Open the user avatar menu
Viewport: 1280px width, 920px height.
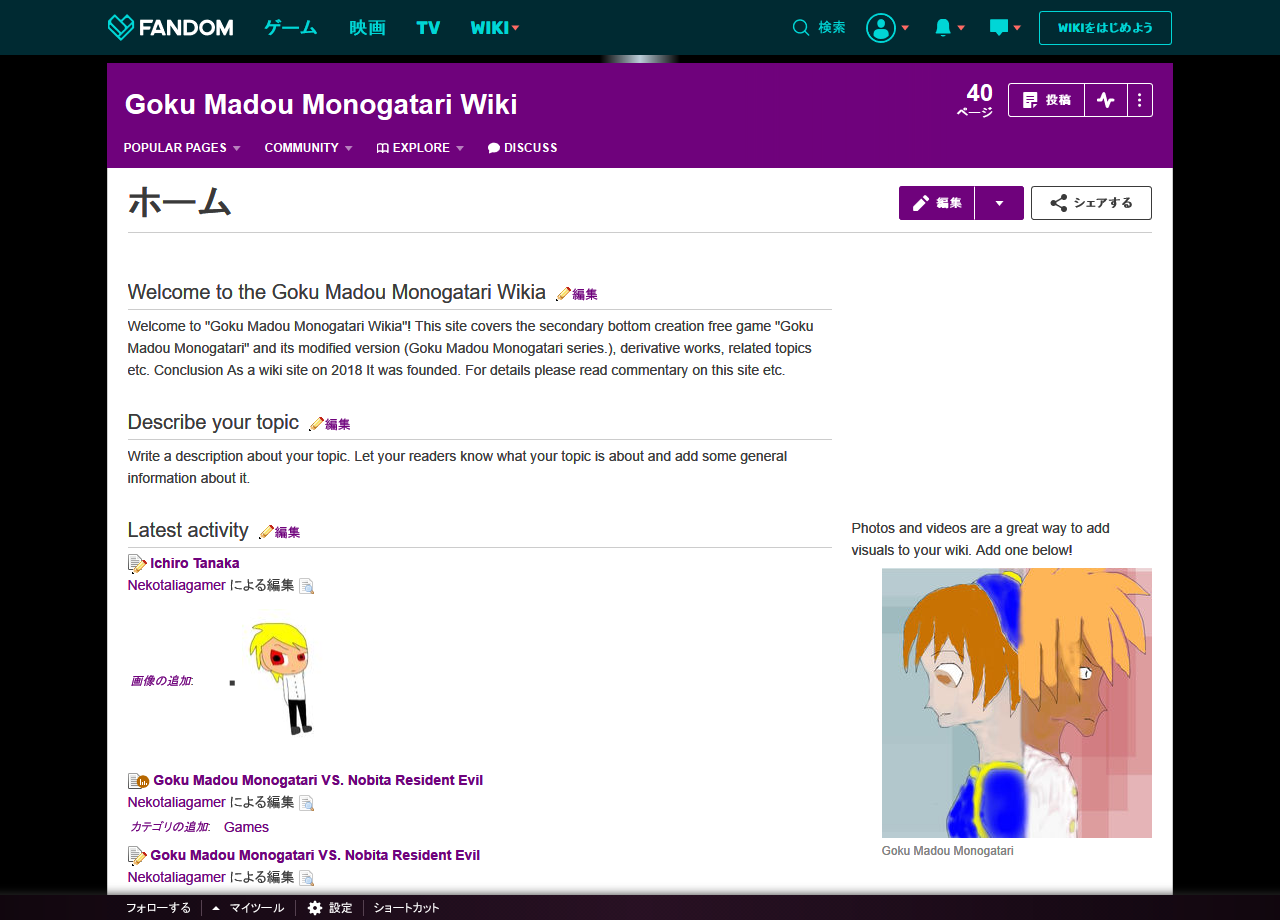coord(881,28)
